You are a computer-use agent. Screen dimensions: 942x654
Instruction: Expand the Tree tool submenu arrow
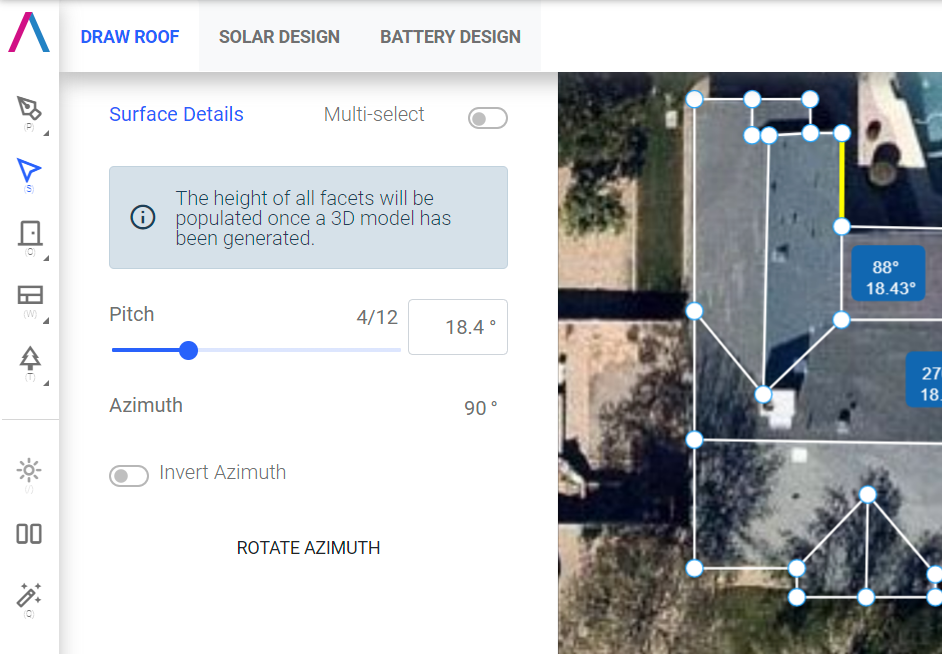pos(47,382)
